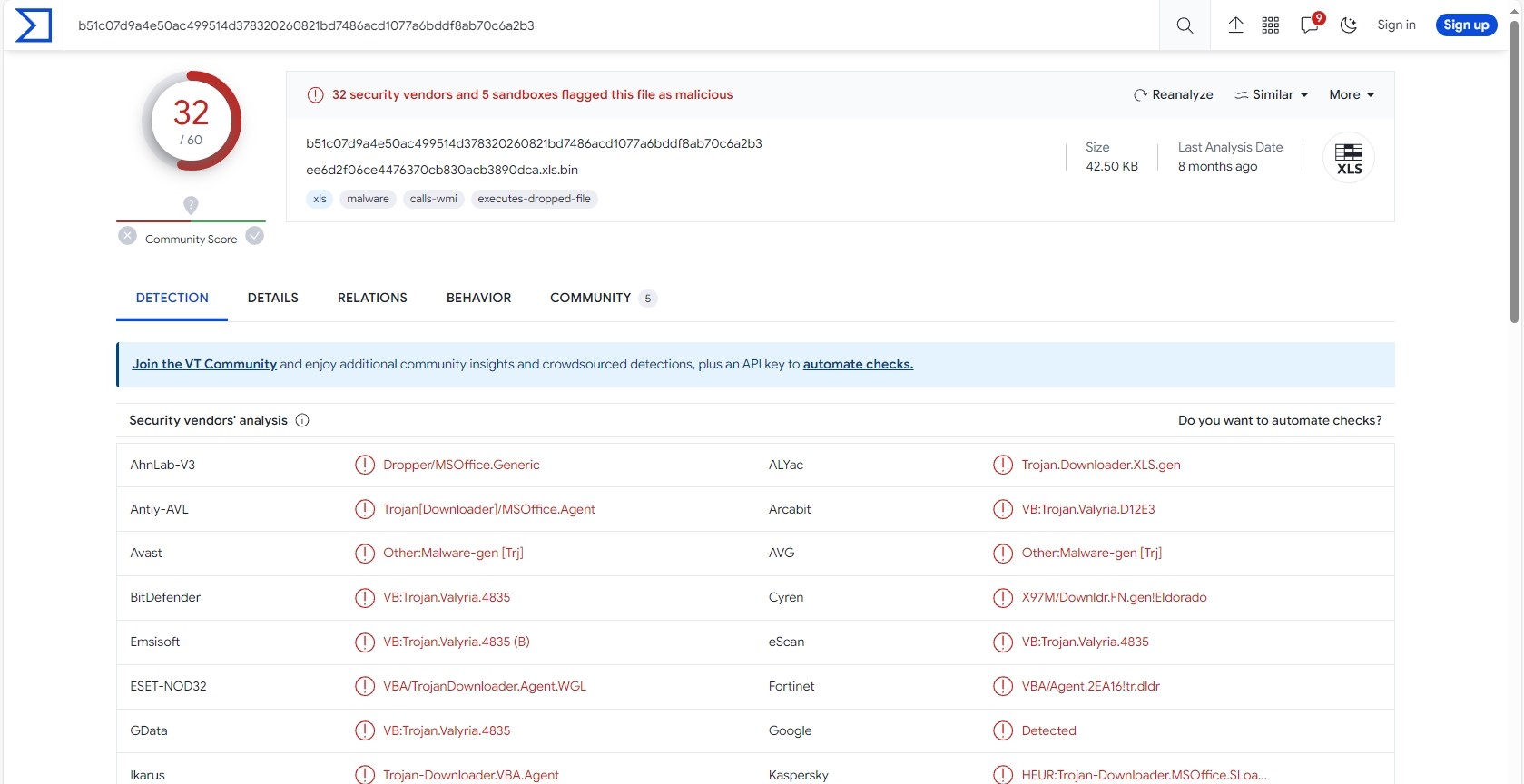Open the Join the VT Community link
The height and width of the screenshot is (784, 1524).
[204, 364]
